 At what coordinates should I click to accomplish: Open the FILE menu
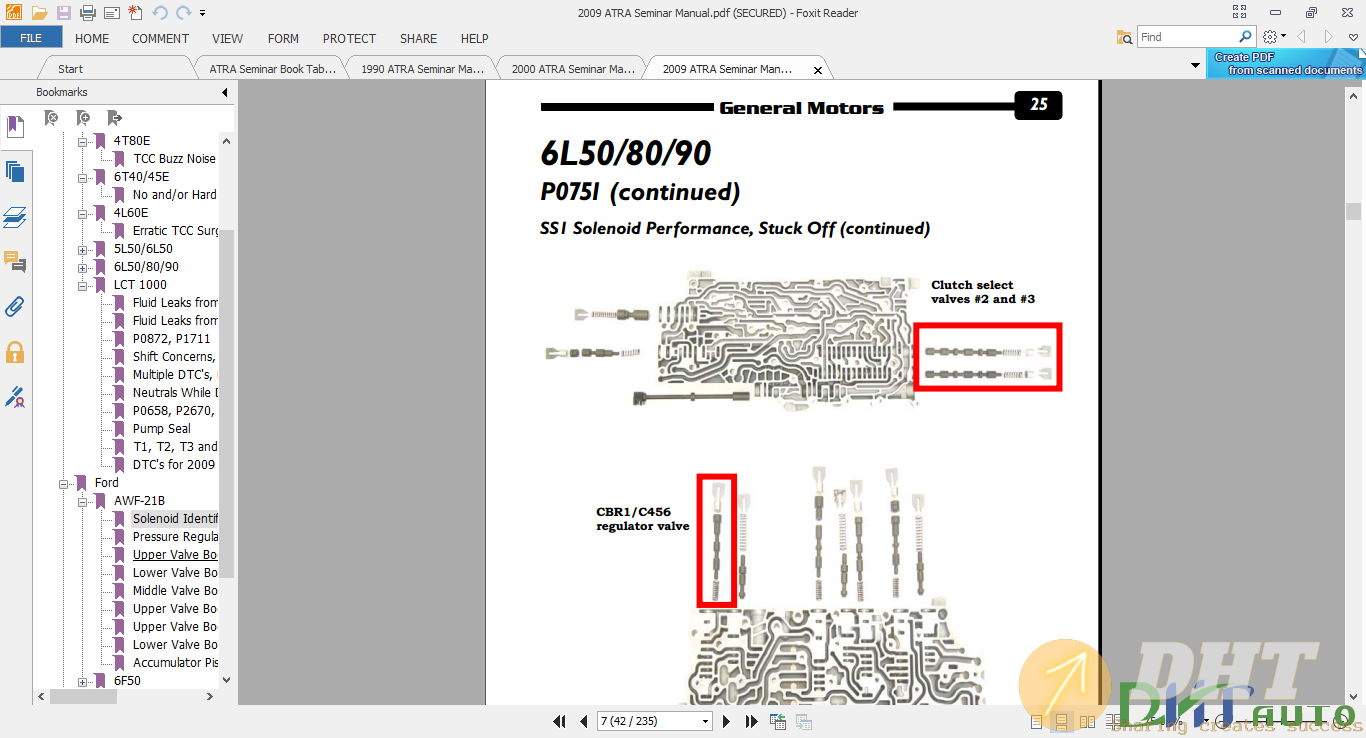tap(31, 38)
